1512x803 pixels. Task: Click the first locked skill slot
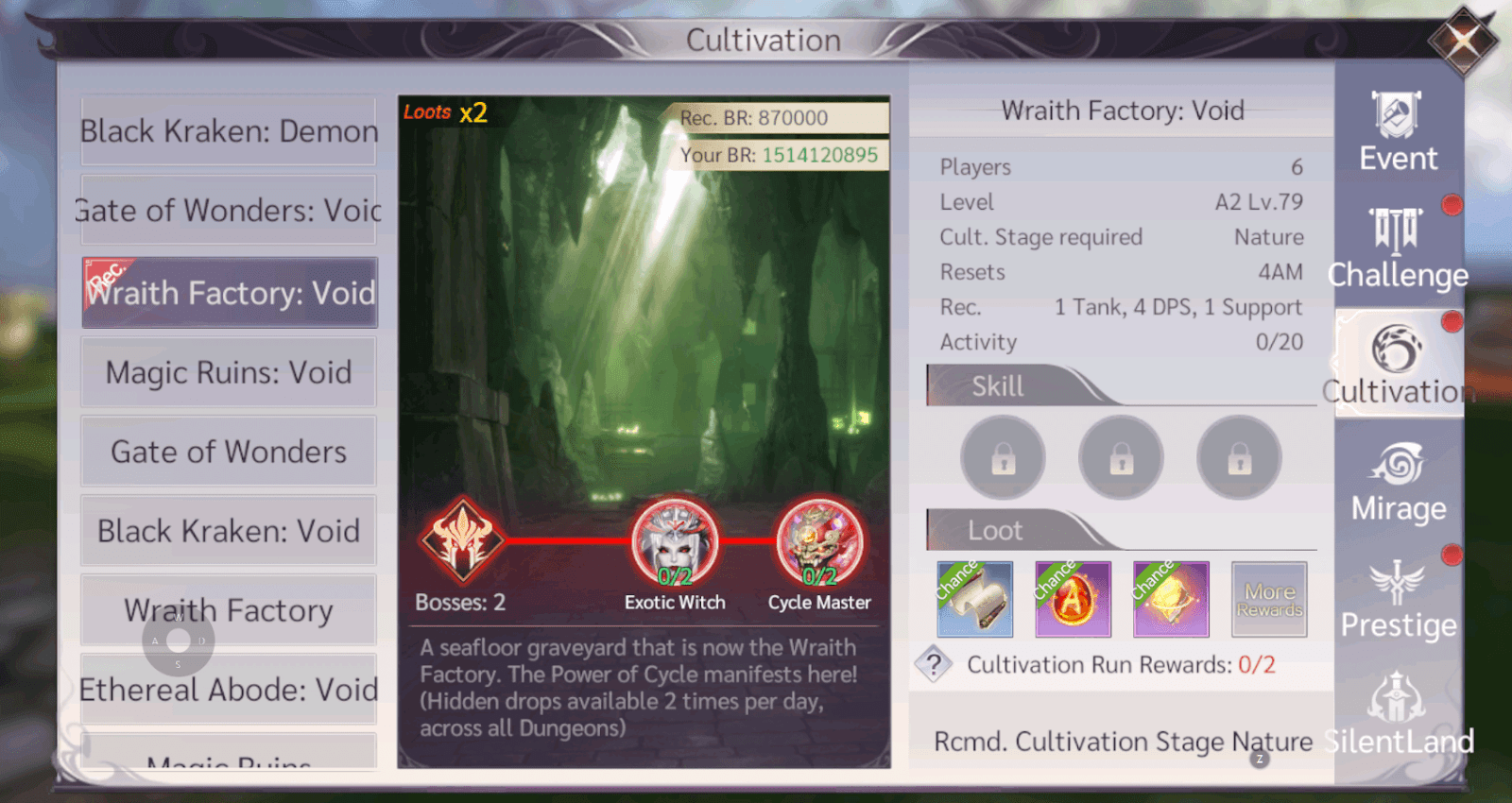coord(1004,458)
